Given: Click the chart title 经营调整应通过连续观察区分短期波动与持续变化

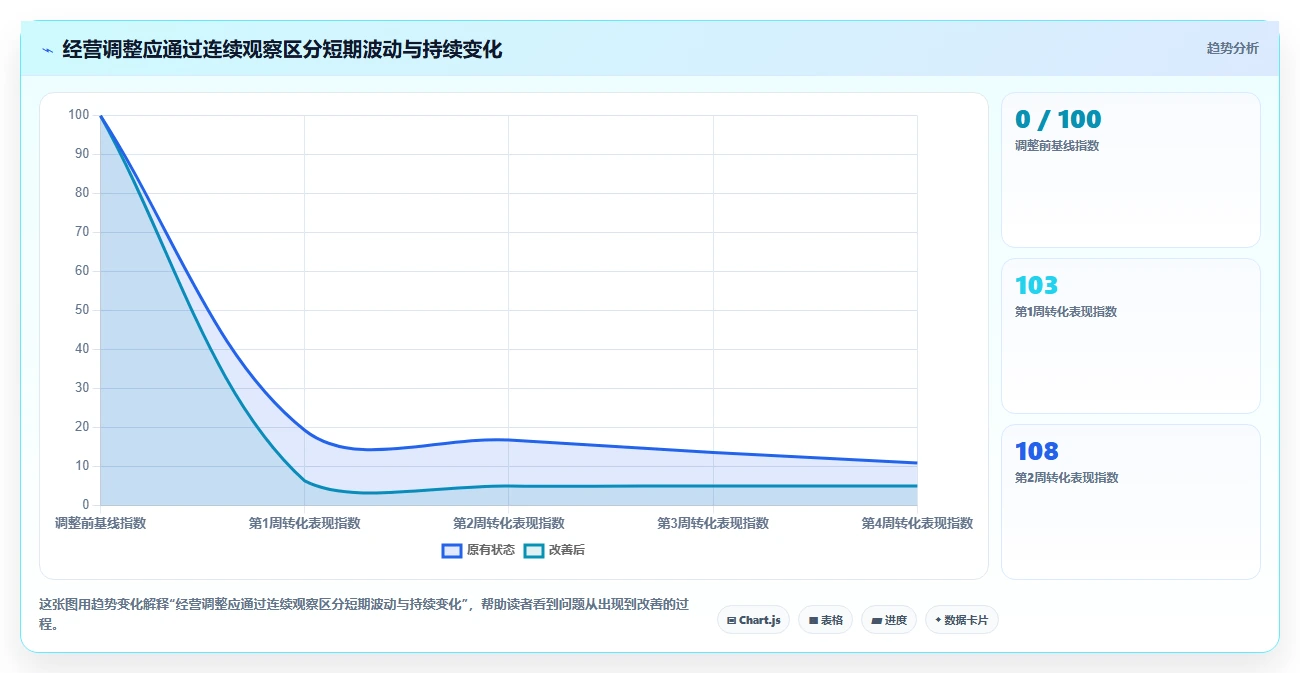Looking at the screenshot, I should 282,49.
